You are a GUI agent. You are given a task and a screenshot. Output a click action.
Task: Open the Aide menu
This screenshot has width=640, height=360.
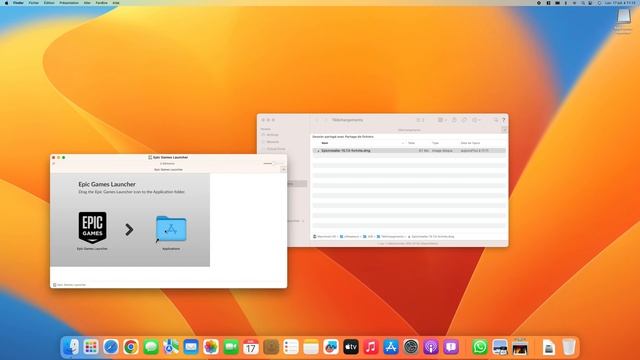[116, 3]
